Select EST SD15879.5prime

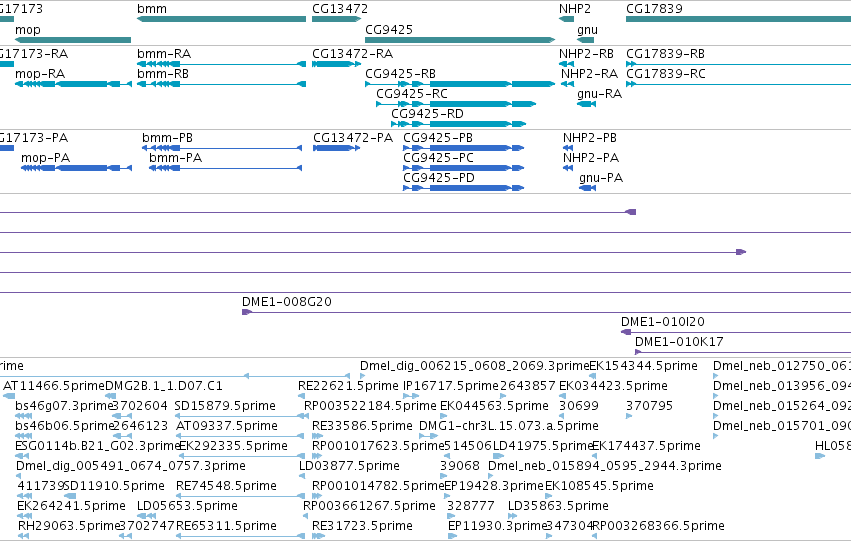click(x=225, y=406)
